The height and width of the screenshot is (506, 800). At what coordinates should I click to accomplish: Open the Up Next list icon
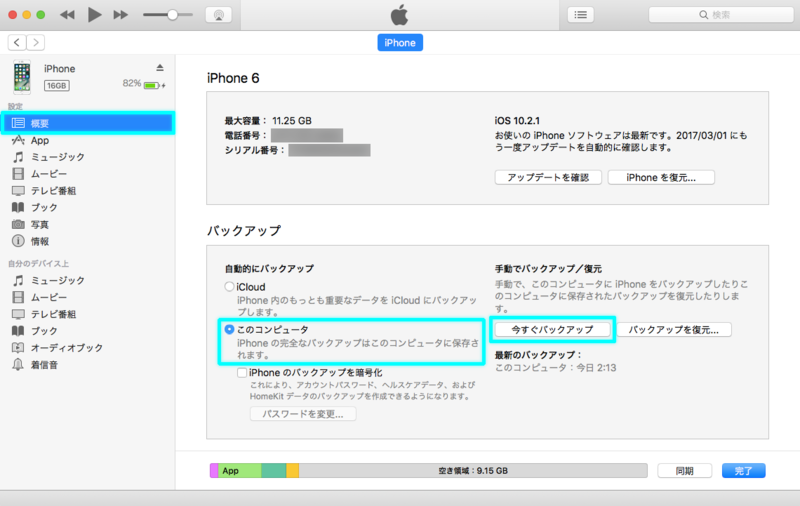click(x=581, y=15)
